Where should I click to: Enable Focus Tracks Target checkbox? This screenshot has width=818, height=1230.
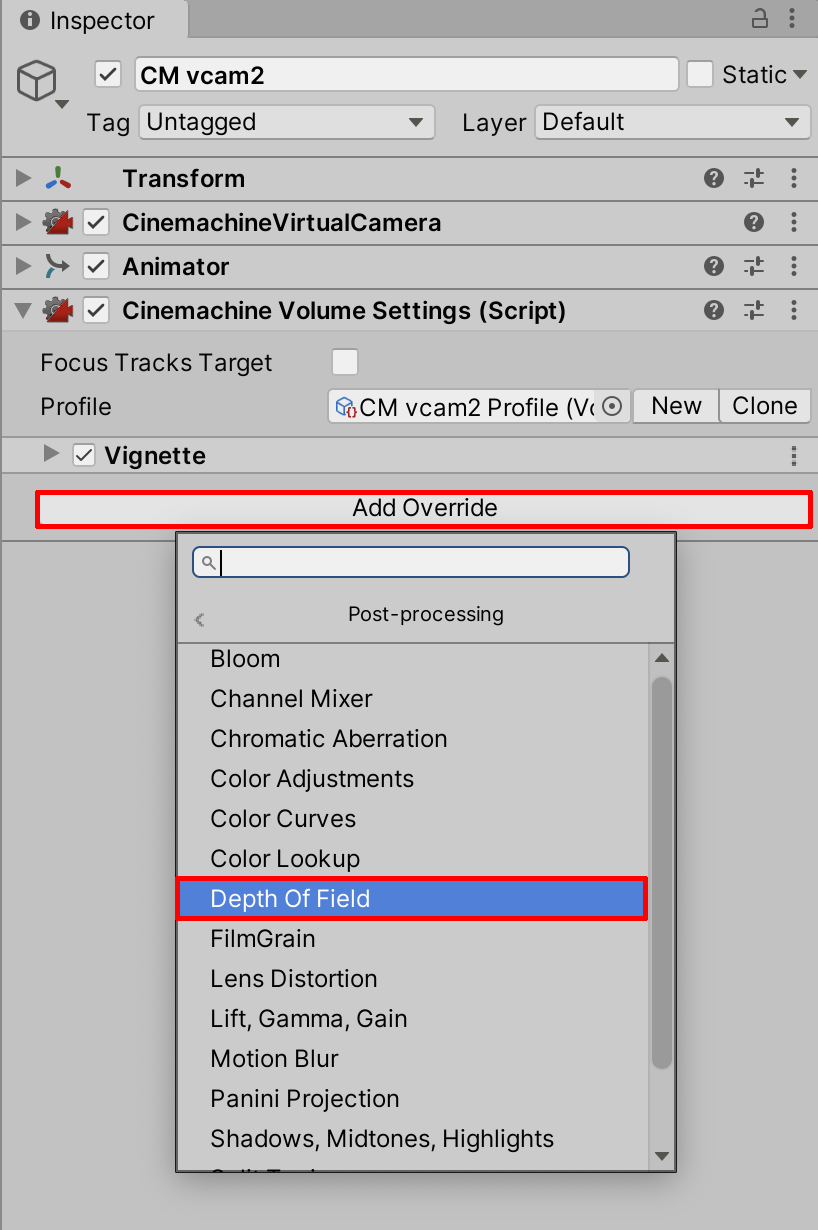[345, 362]
